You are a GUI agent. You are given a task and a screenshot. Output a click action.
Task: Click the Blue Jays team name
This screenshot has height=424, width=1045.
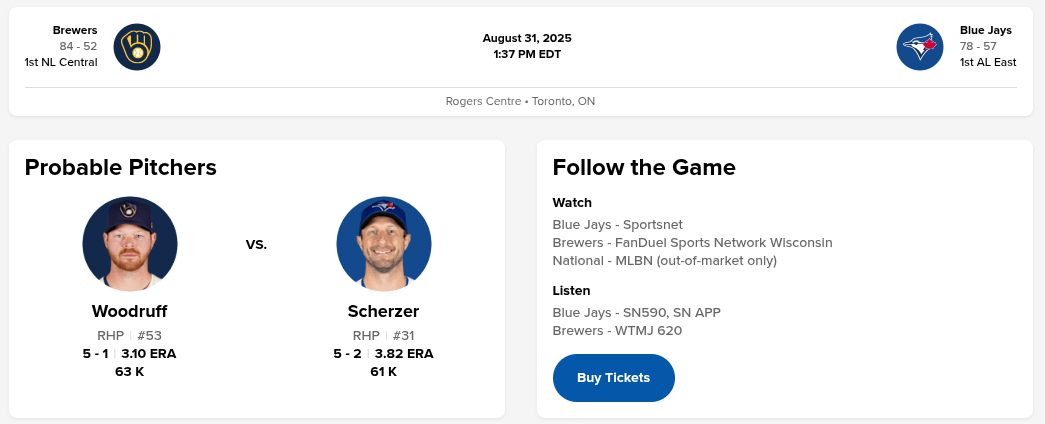[x=985, y=30]
